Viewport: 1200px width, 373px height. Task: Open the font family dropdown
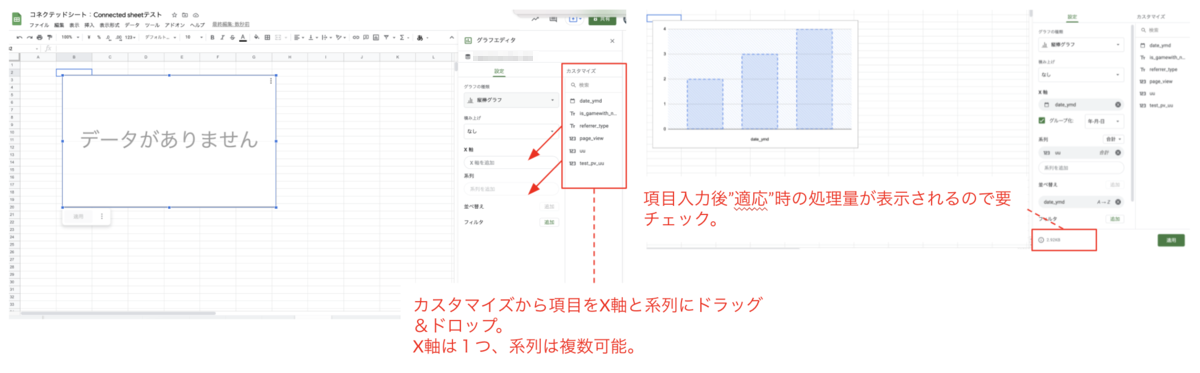point(160,37)
